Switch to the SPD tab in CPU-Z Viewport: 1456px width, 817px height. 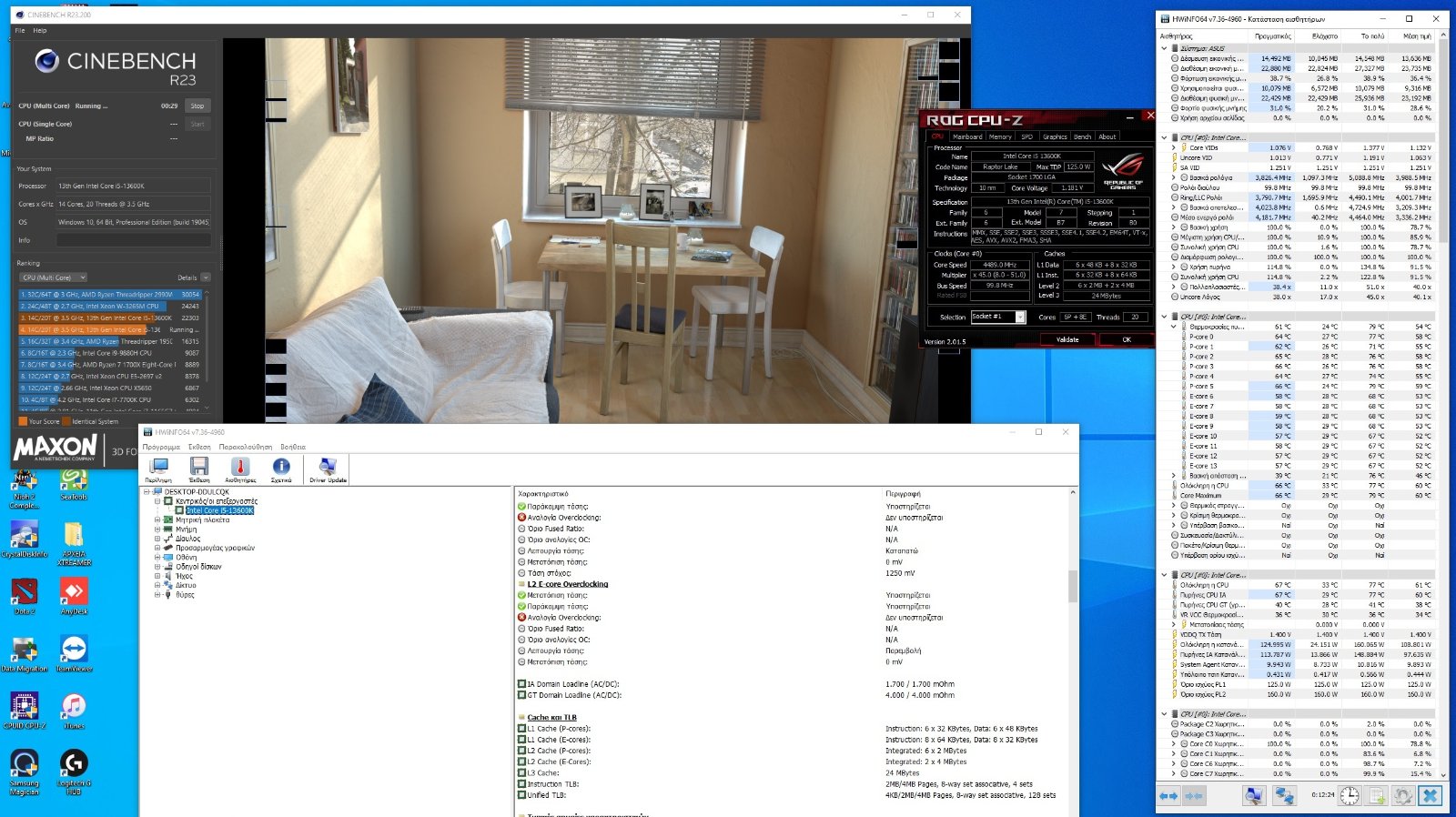pos(1026,136)
